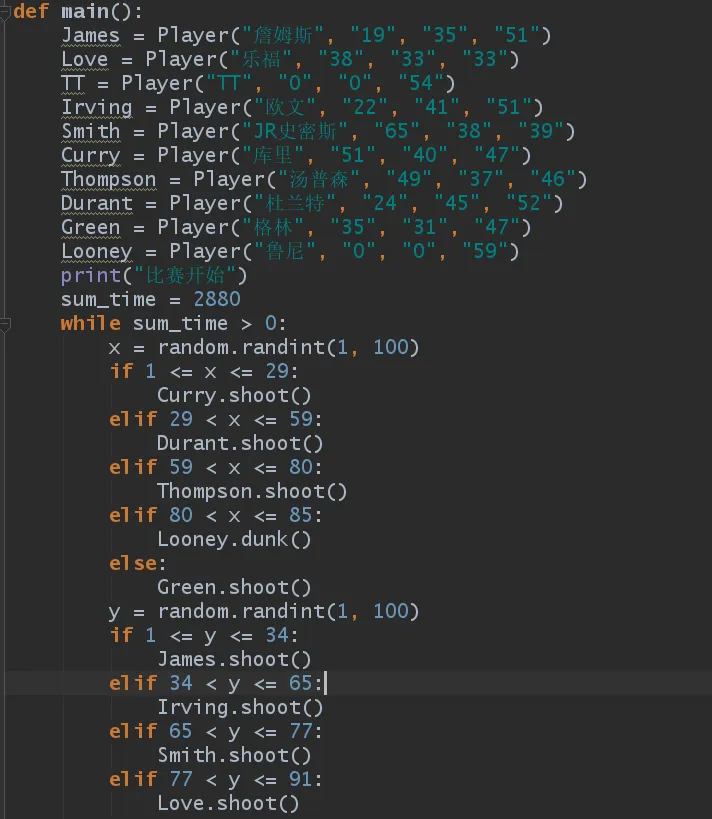Click the 'if 1 <= x <= 29:' condition
Screen dimensions: 712x819
(204, 372)
